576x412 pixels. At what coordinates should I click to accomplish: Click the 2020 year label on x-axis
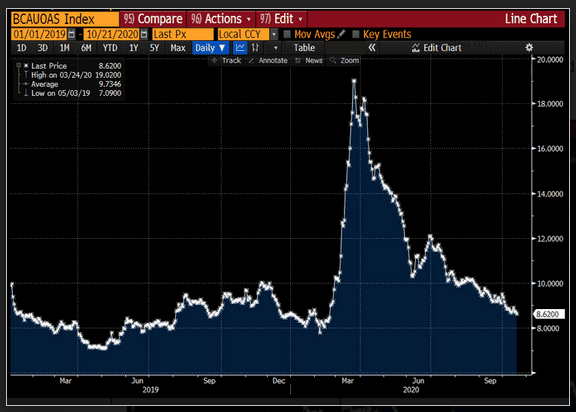pyautogui.click(x=411, y=390)
